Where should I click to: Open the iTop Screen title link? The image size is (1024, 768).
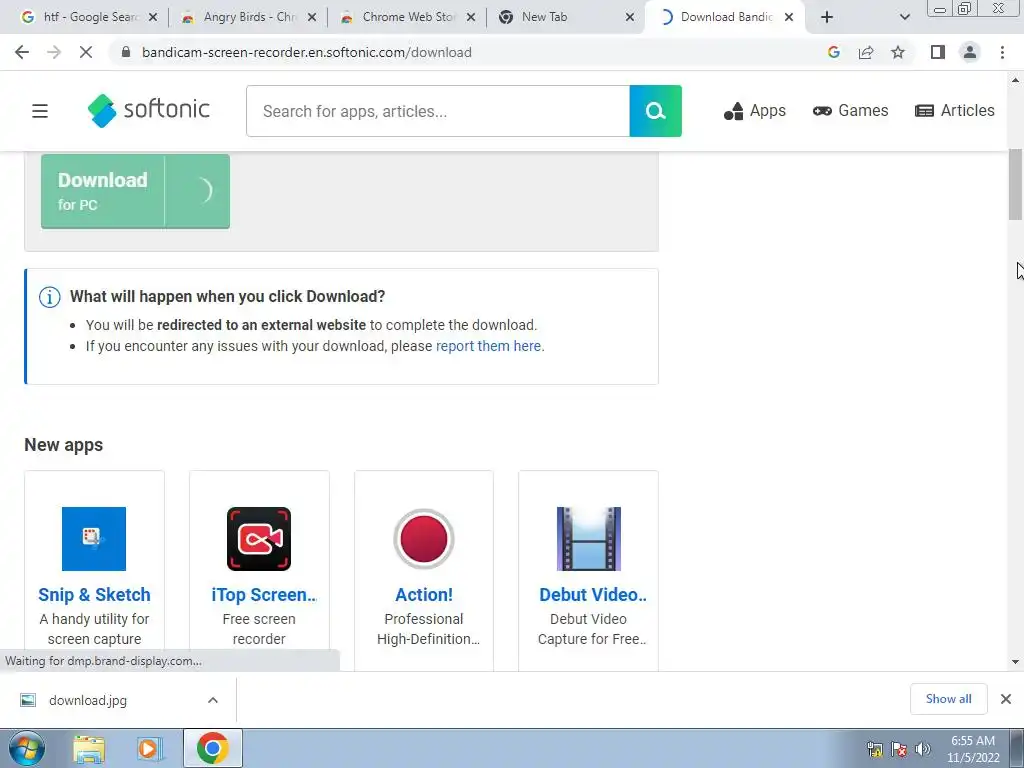(264, 595)
